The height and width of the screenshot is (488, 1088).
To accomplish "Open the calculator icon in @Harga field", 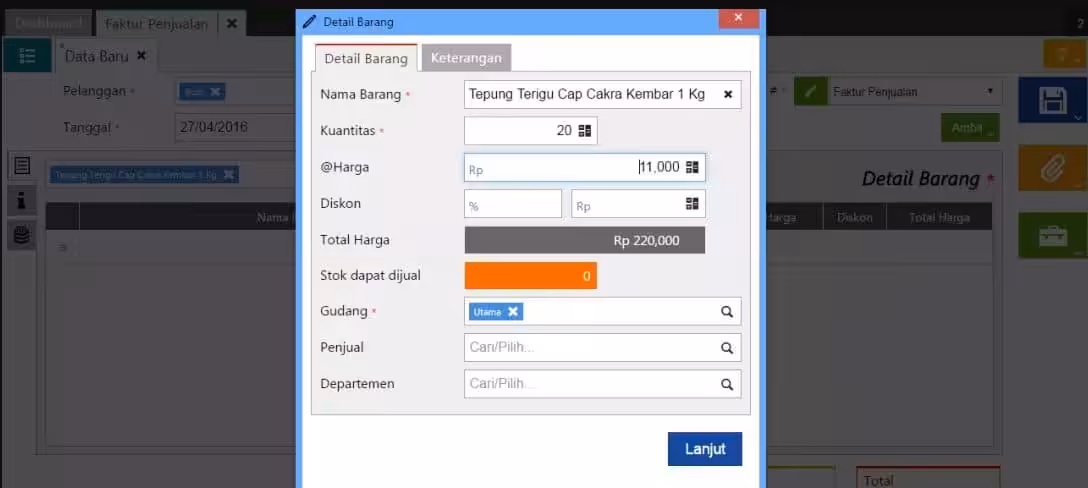I will point(692,167).
